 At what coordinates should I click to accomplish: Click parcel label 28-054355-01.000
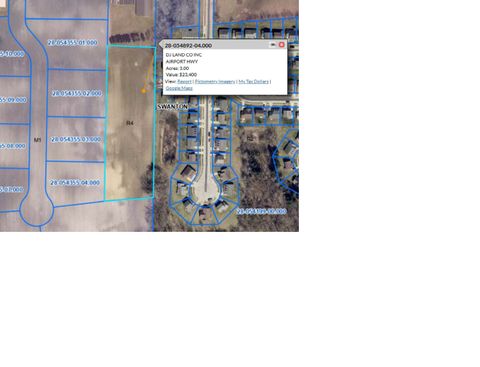point(72,43)
